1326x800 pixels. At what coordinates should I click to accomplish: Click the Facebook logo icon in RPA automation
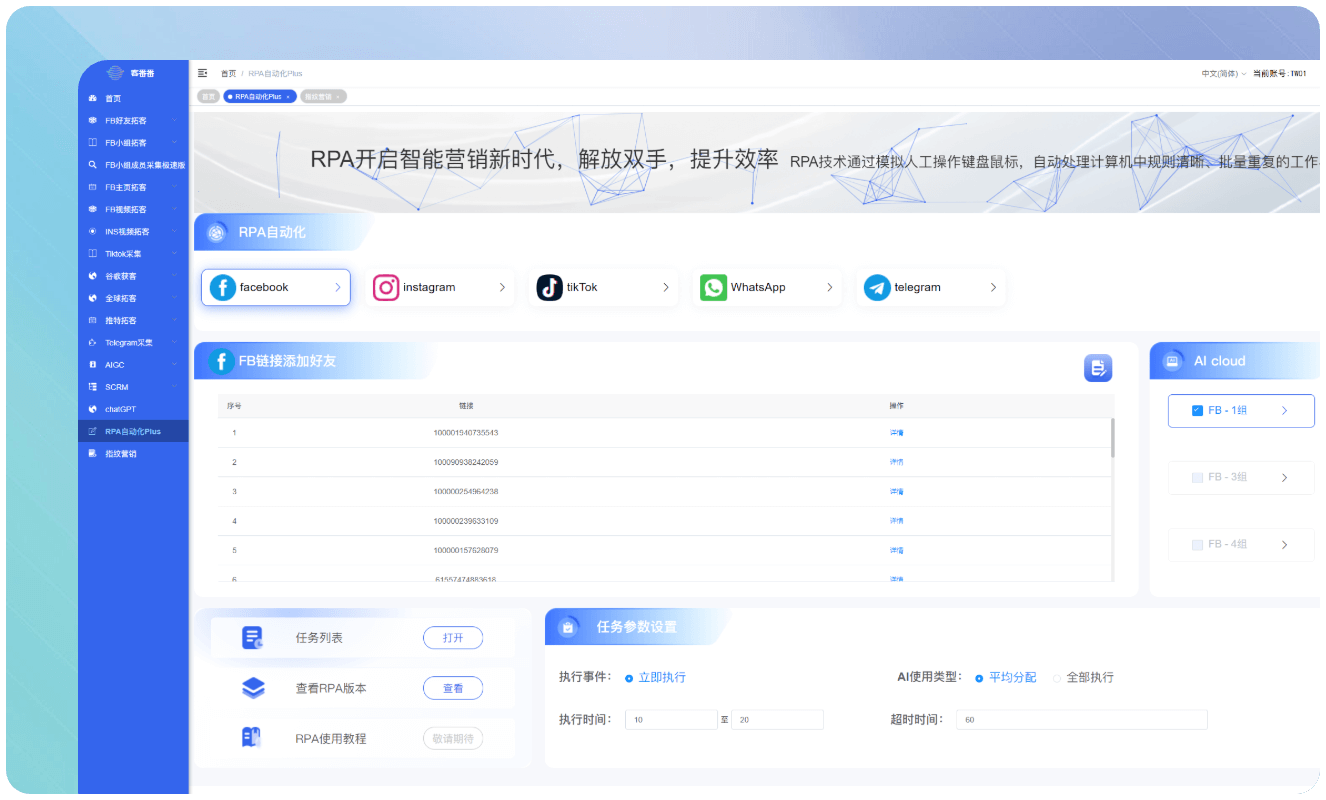pyautogui.click(x=223, y=287)
